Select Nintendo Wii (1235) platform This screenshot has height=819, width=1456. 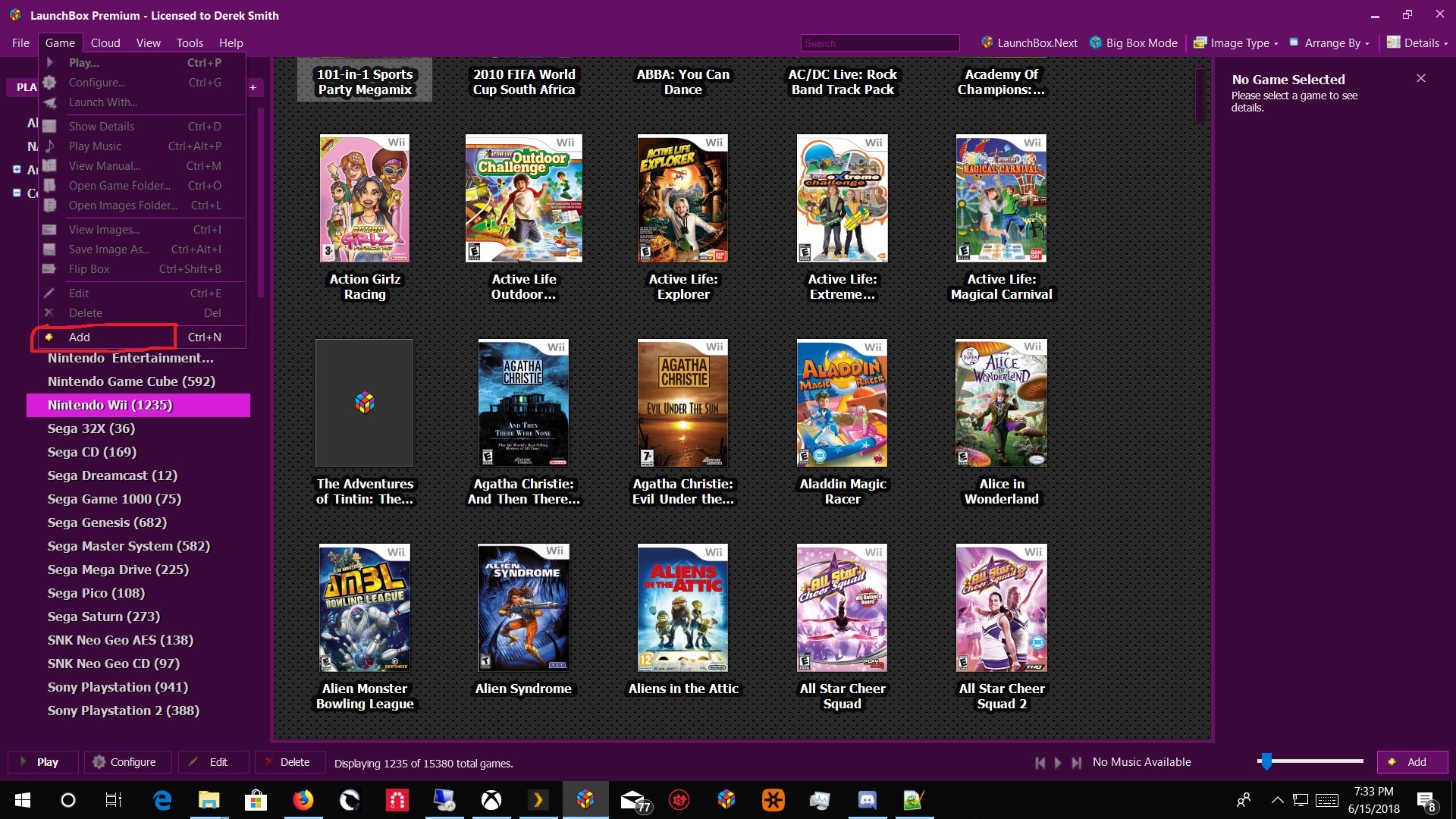pyautogui.click(x=138, y=405)
